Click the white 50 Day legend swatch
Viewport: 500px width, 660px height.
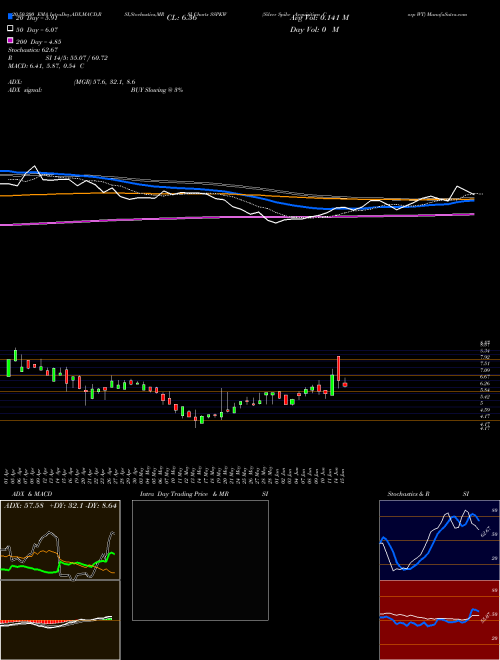click(x=10, y=29)
